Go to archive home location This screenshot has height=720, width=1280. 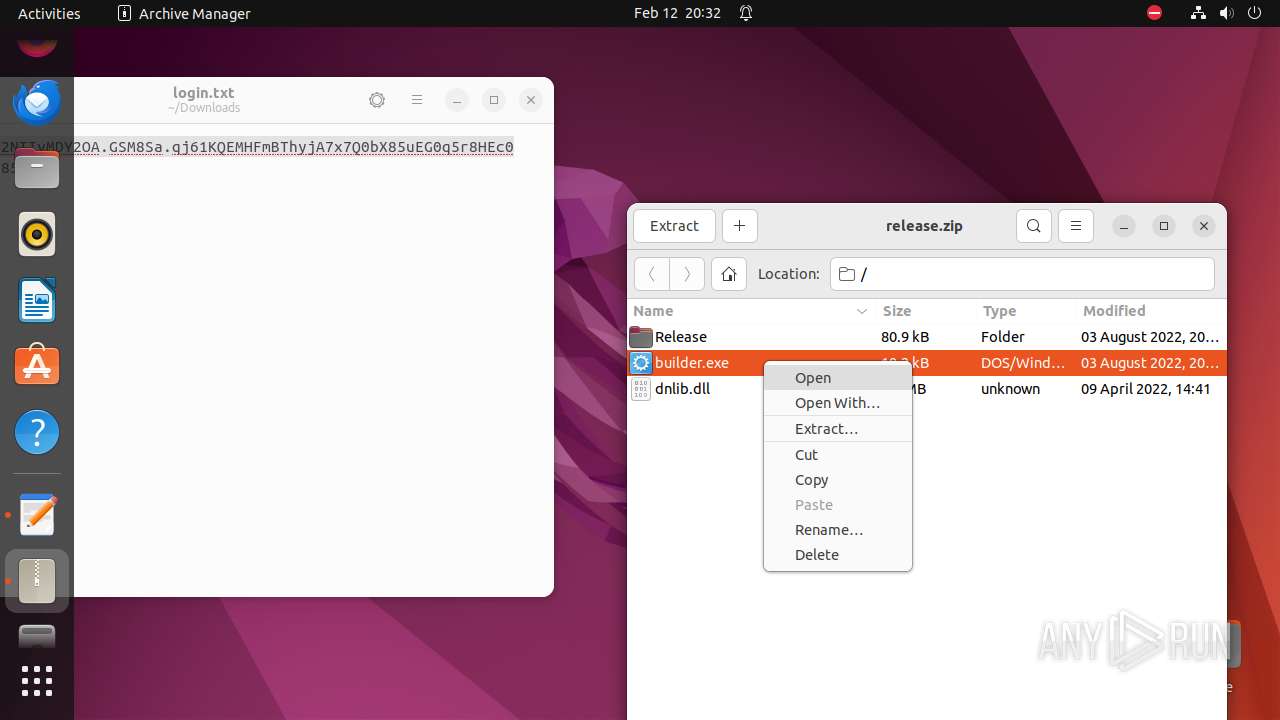[x=729, y=274]
